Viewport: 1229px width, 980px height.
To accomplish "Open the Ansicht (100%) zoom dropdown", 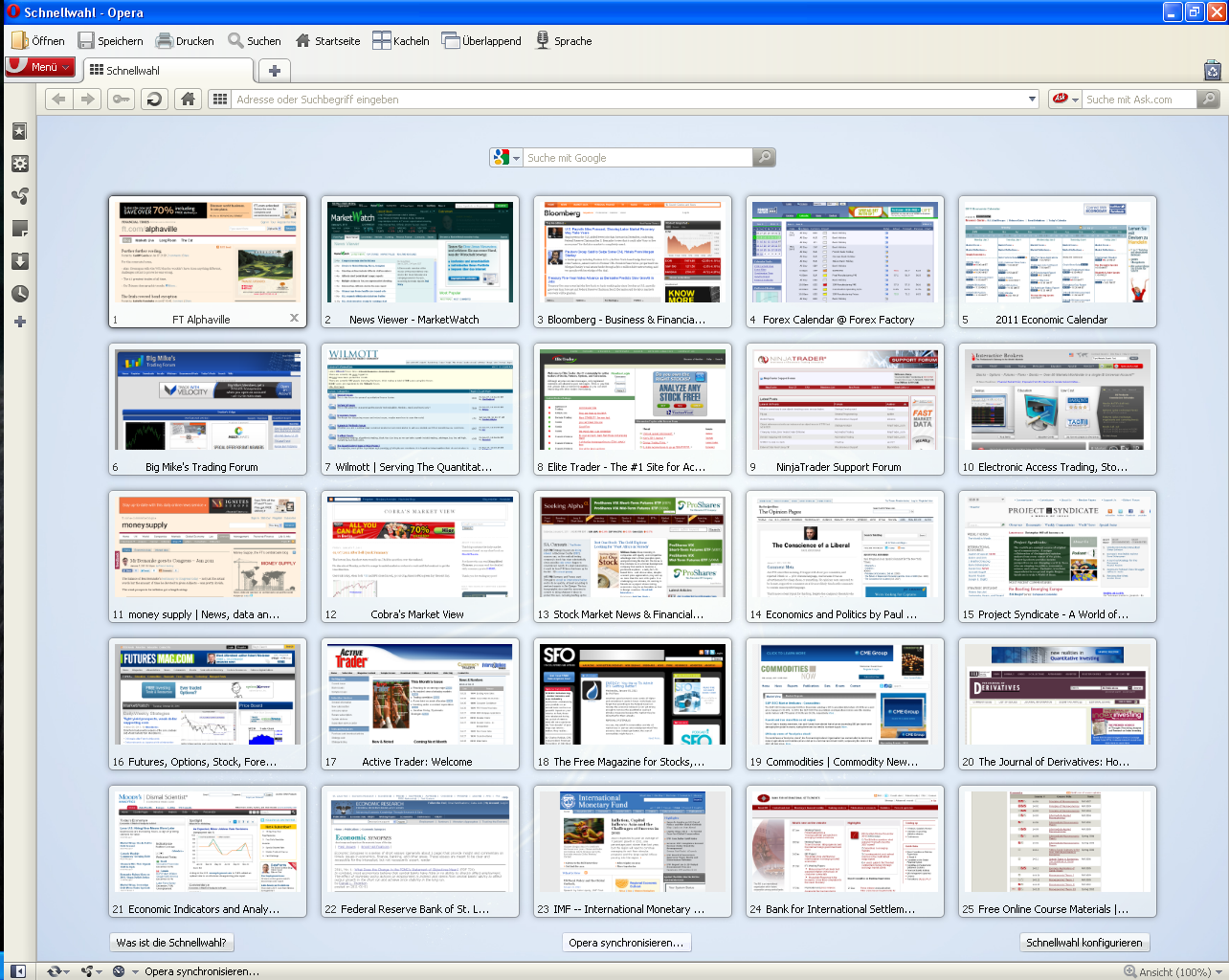I will point(1173,971).
